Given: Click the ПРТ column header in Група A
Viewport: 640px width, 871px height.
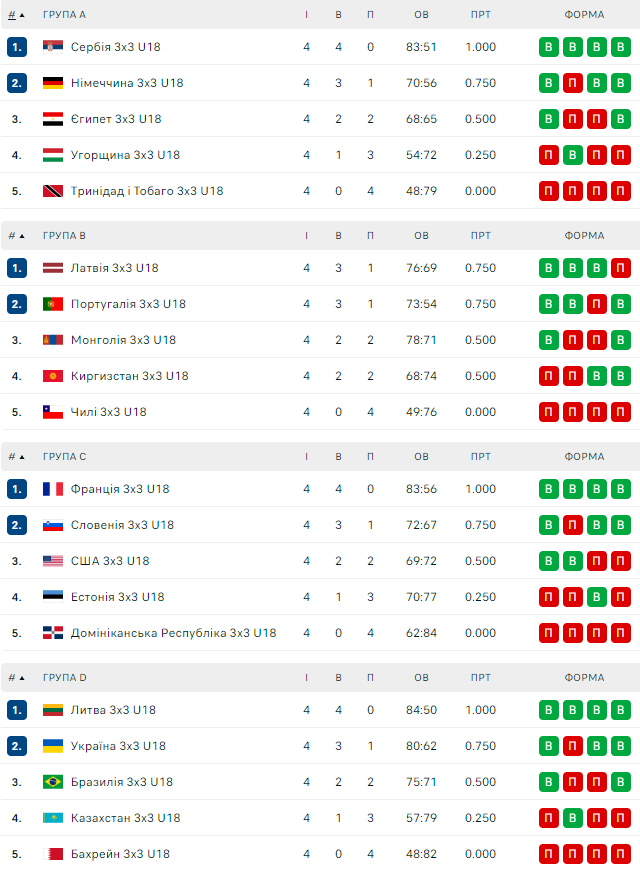Looking at the screenshot, I should 480,15.
